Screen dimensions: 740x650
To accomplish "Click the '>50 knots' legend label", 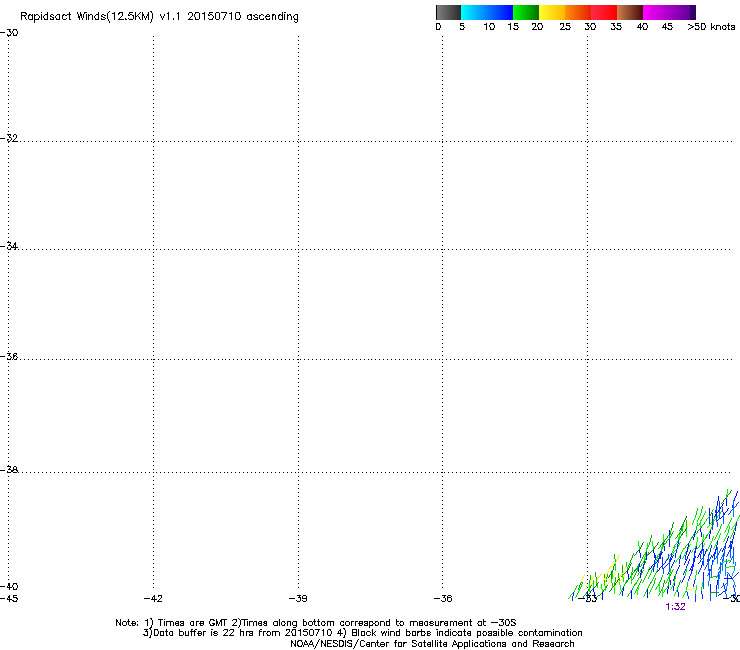I will [x=711, y=27].
